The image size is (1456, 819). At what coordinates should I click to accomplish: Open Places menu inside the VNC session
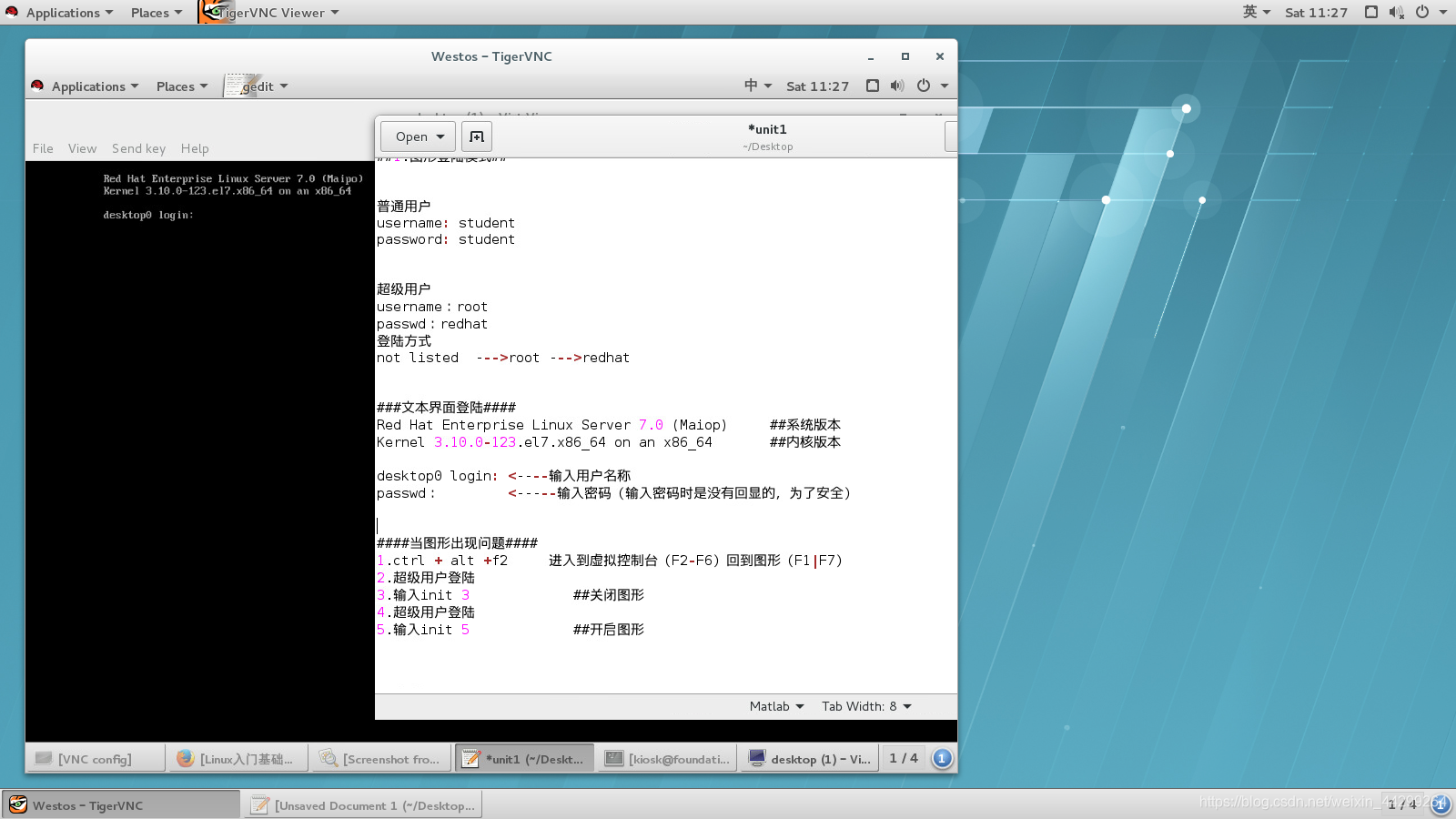point(181,86)
